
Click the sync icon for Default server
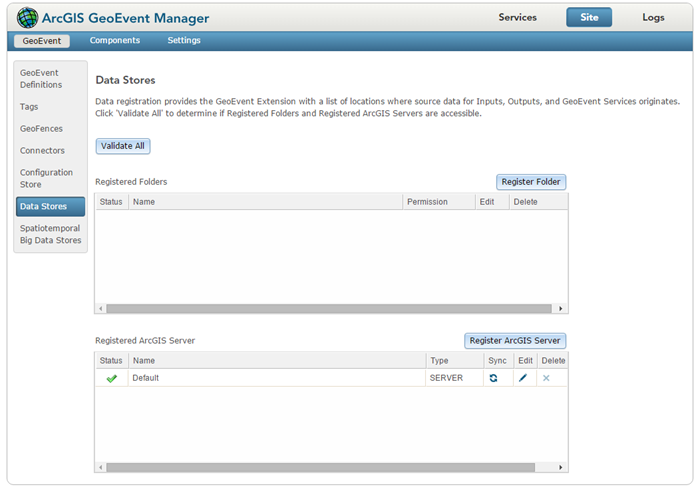[x=493, y=378]
